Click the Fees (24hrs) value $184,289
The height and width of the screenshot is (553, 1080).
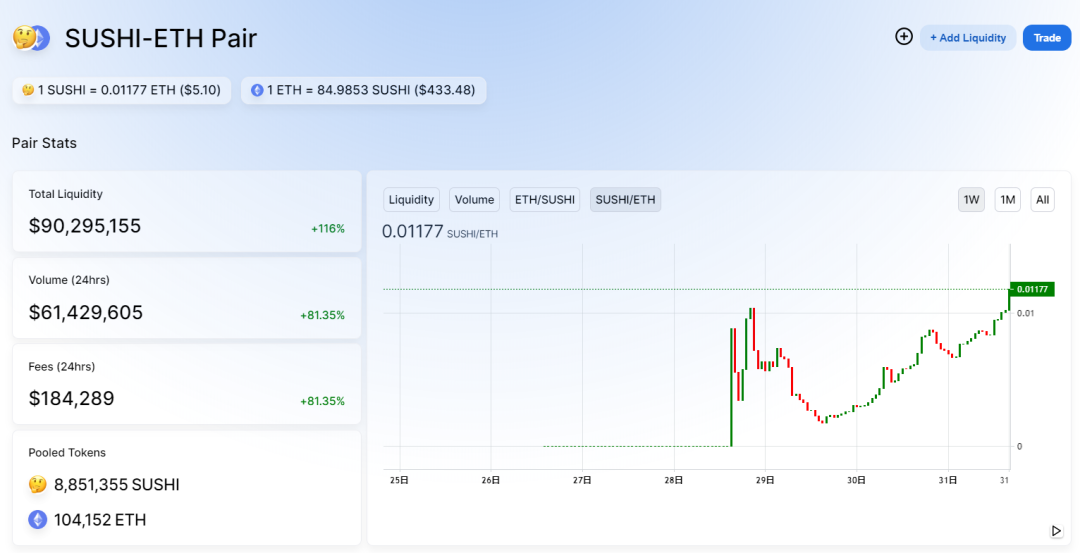pos(71,398)
